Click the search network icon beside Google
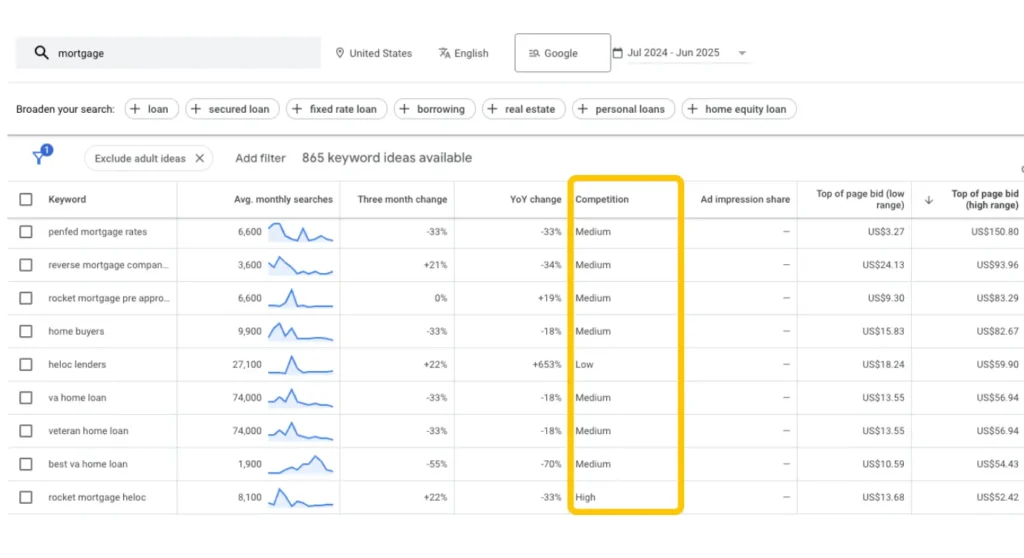1024x558 pixels. click(x=534, y=53)
